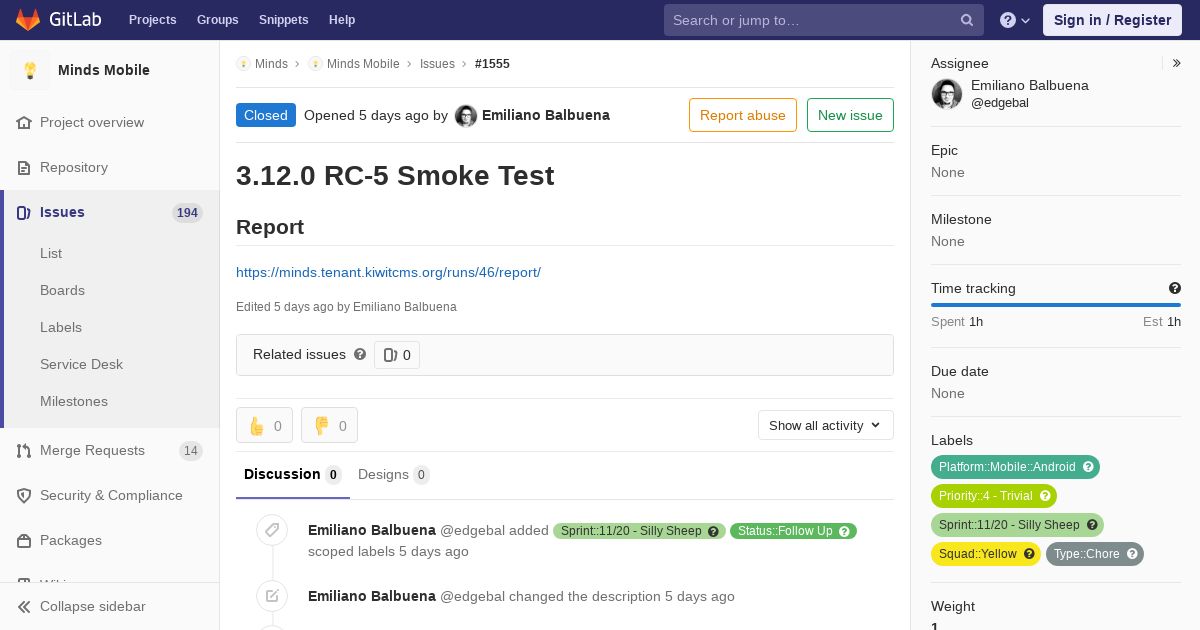Click the Security & Compliance shield icon
Viewport: 1200px width, 630px height.
click(x=24, y=495)
